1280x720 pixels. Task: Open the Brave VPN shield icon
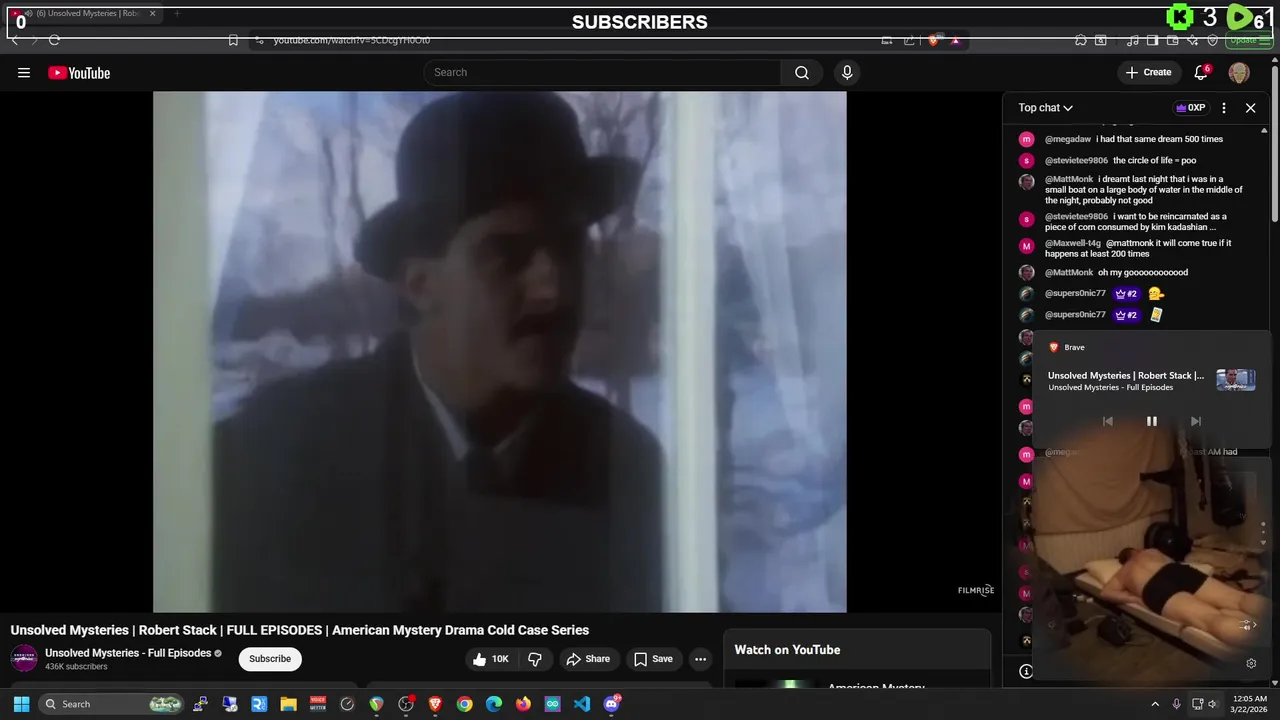(1213, 40)
